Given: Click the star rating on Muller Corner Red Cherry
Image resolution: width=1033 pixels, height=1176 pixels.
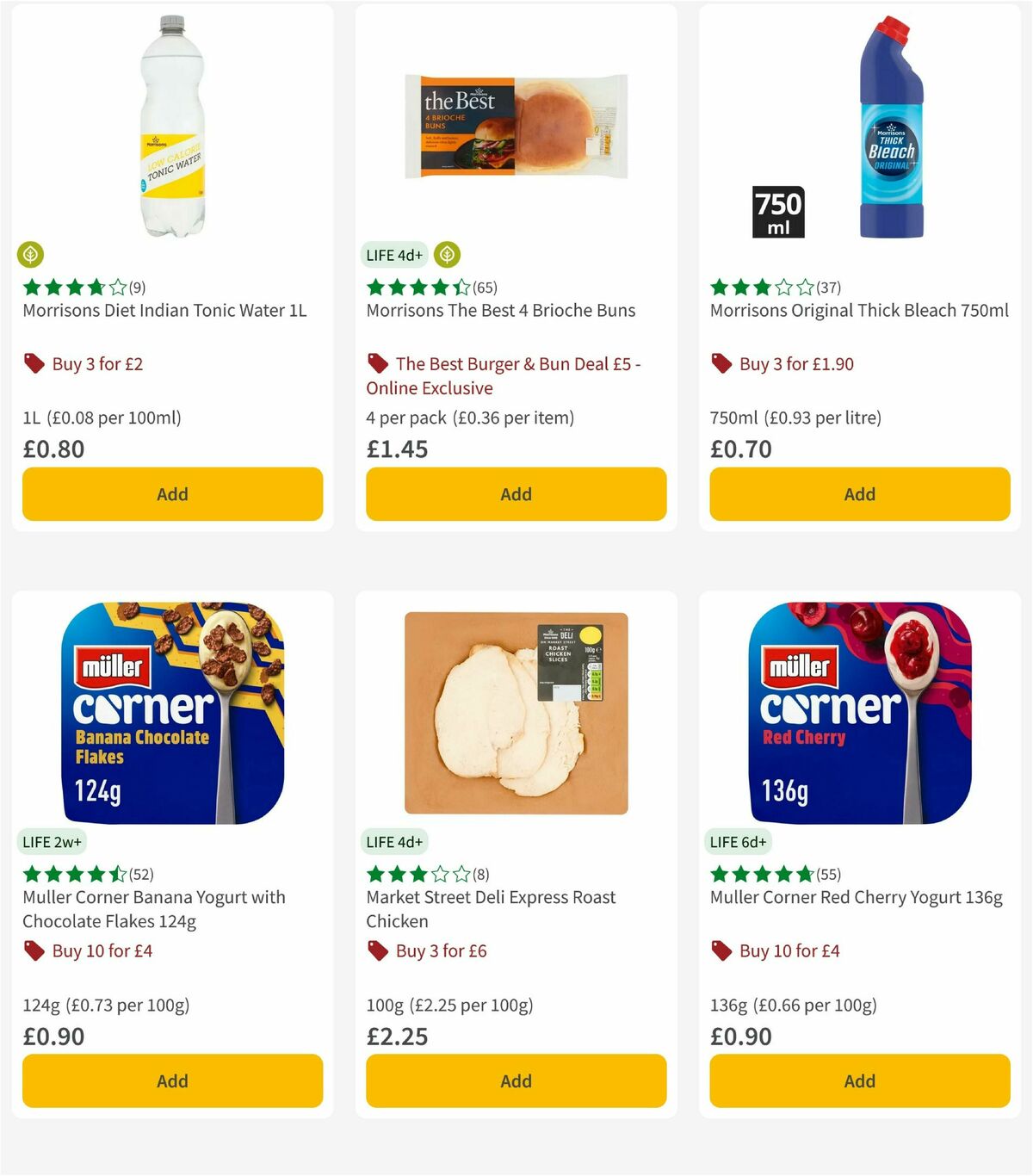Looking at the screenshot, I should pos(761,873).
